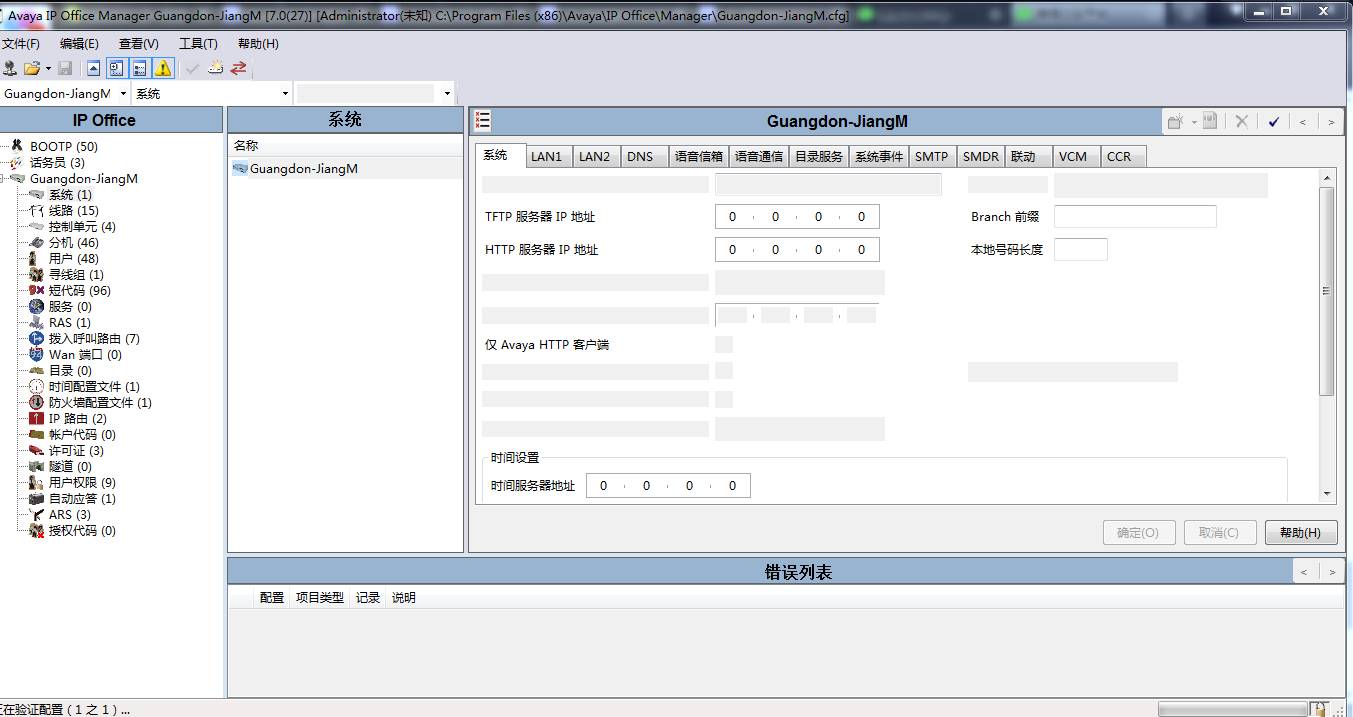1353x717 pixels.
Task: Open the 工具(T) menu
Action: pos(198,44)
